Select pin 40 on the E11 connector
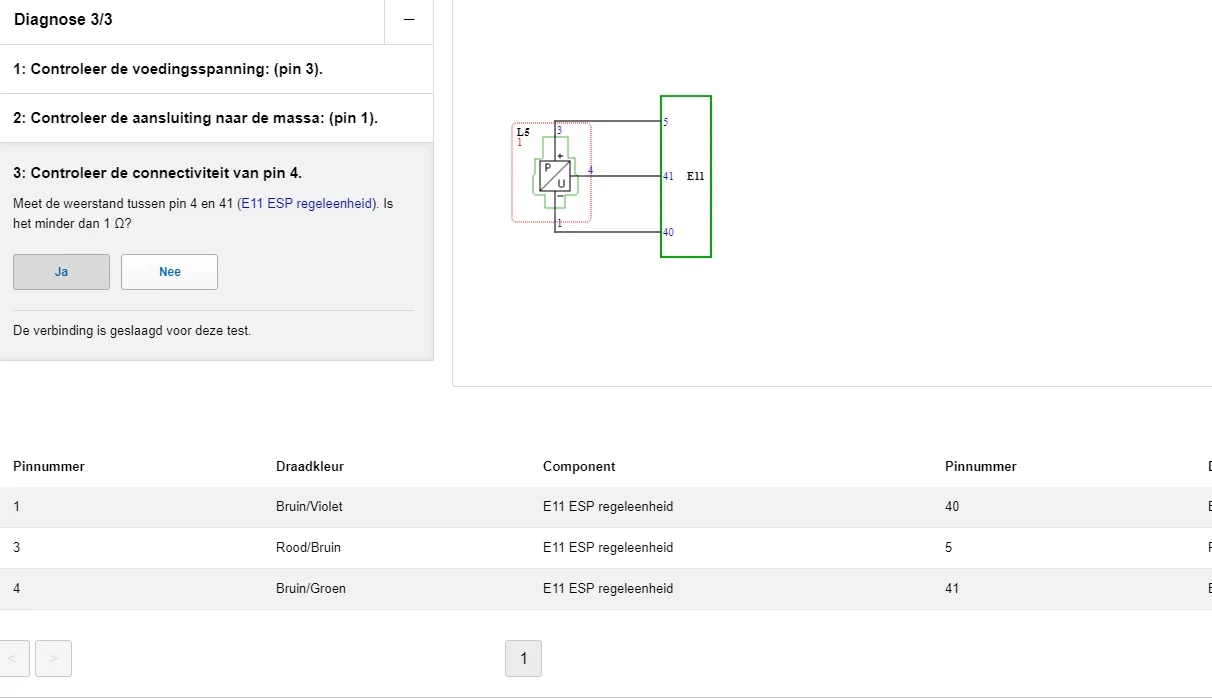The image size is (1212, 698). click(668, 233)
